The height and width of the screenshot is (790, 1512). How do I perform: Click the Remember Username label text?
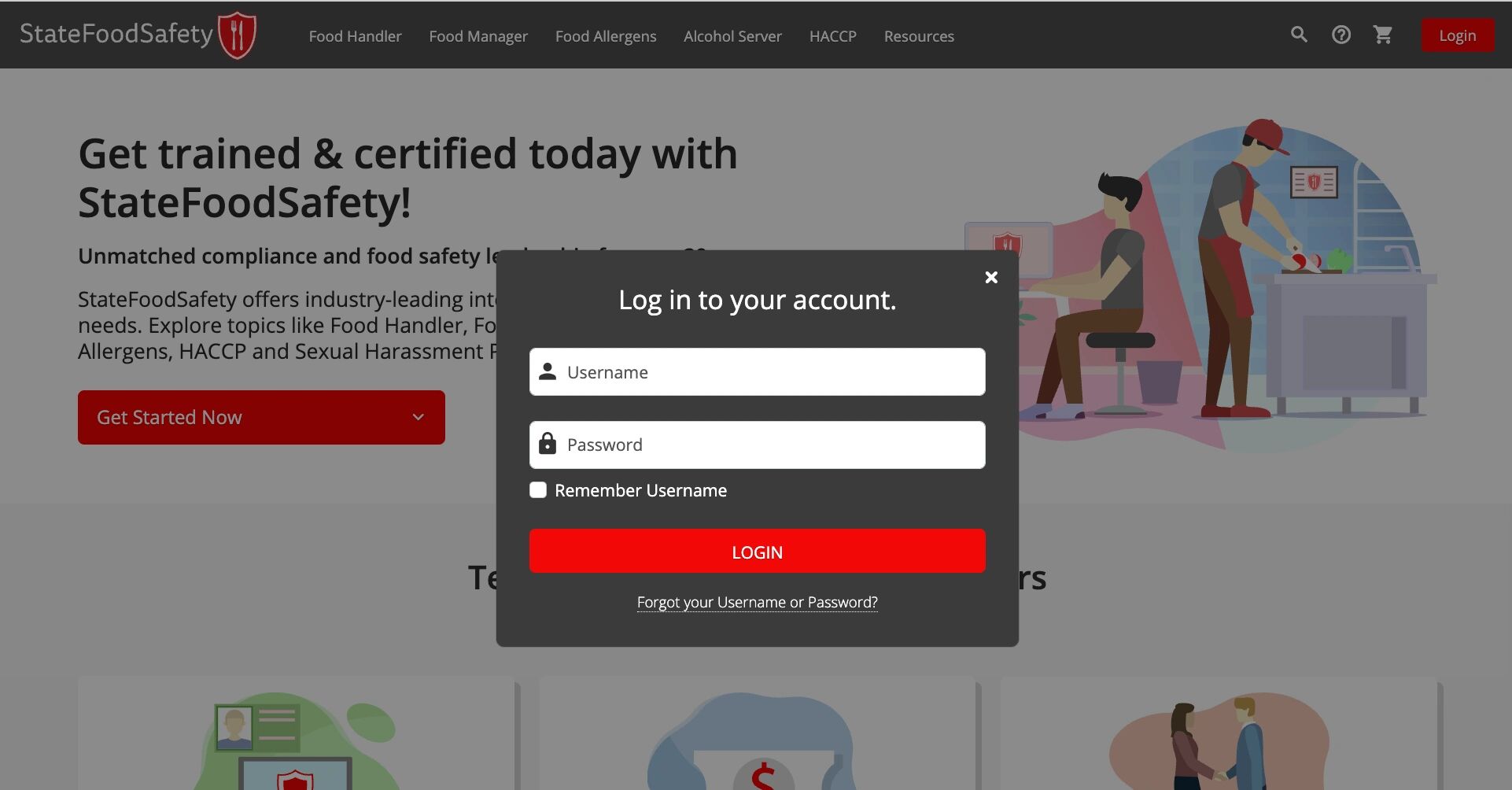click(640, 490)
